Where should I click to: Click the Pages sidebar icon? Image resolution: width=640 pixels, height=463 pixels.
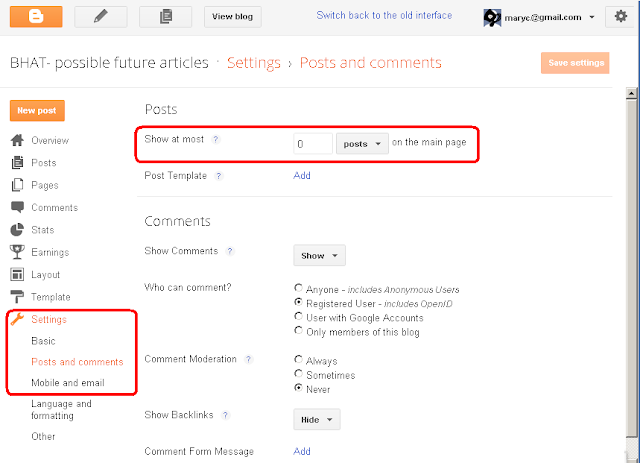click(x=17, y=185)
